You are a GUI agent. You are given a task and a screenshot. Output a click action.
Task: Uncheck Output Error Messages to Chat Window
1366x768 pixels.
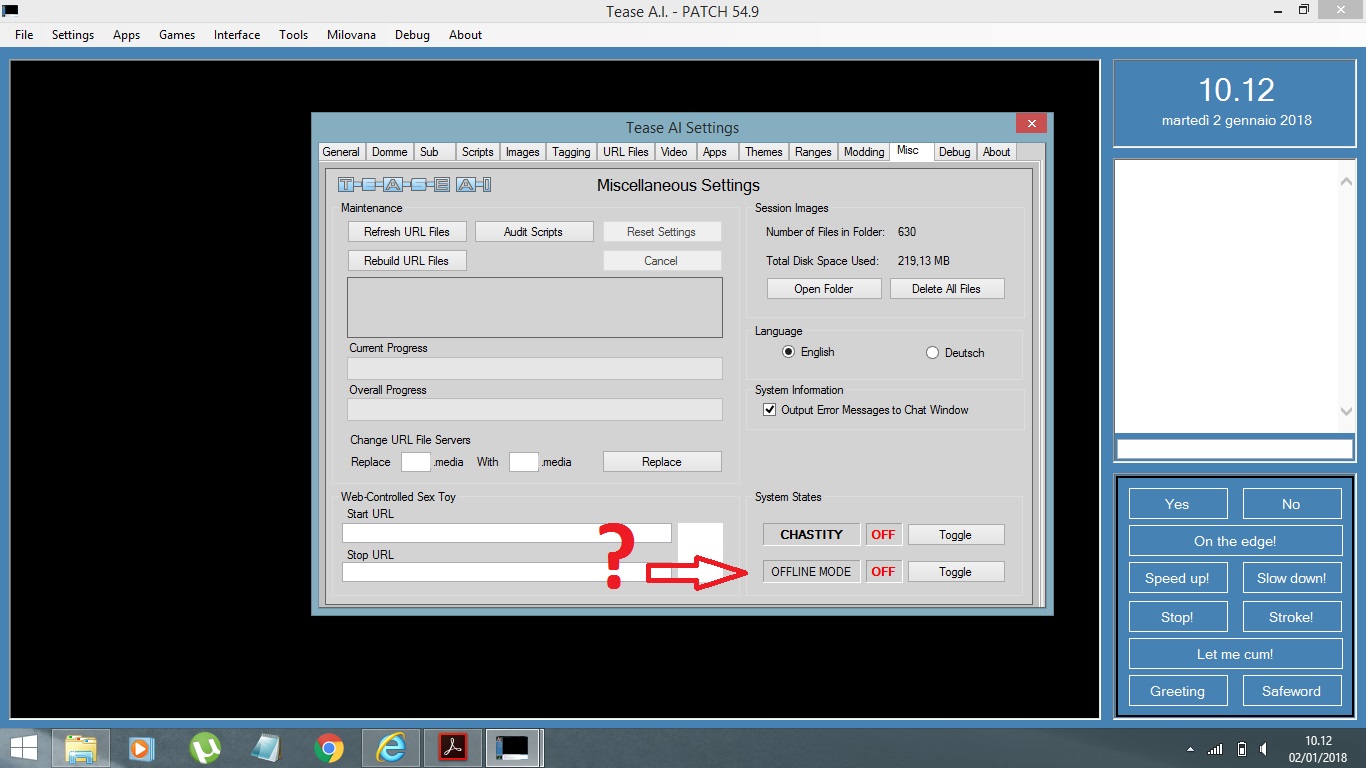[866, 410]
